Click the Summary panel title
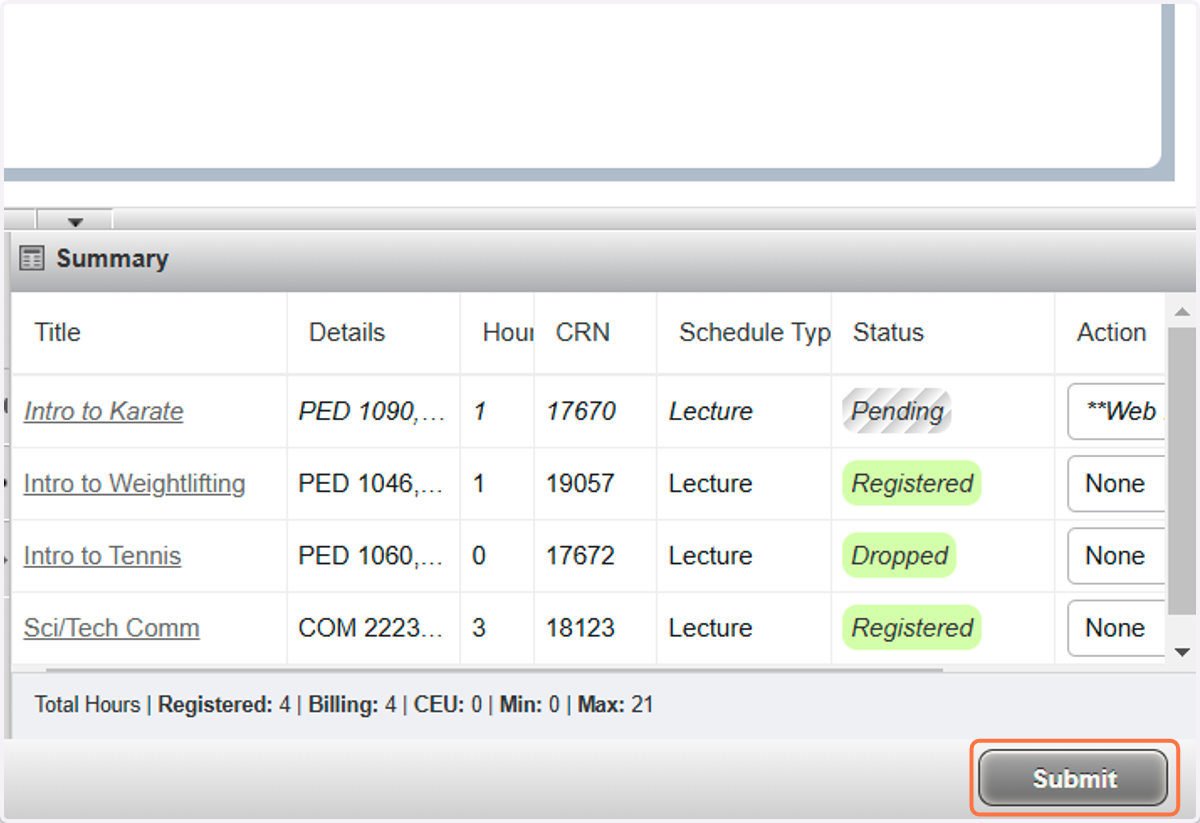The width and height of the screenshot is (1200, 823). pyautogui.click(x=112, y=259)
